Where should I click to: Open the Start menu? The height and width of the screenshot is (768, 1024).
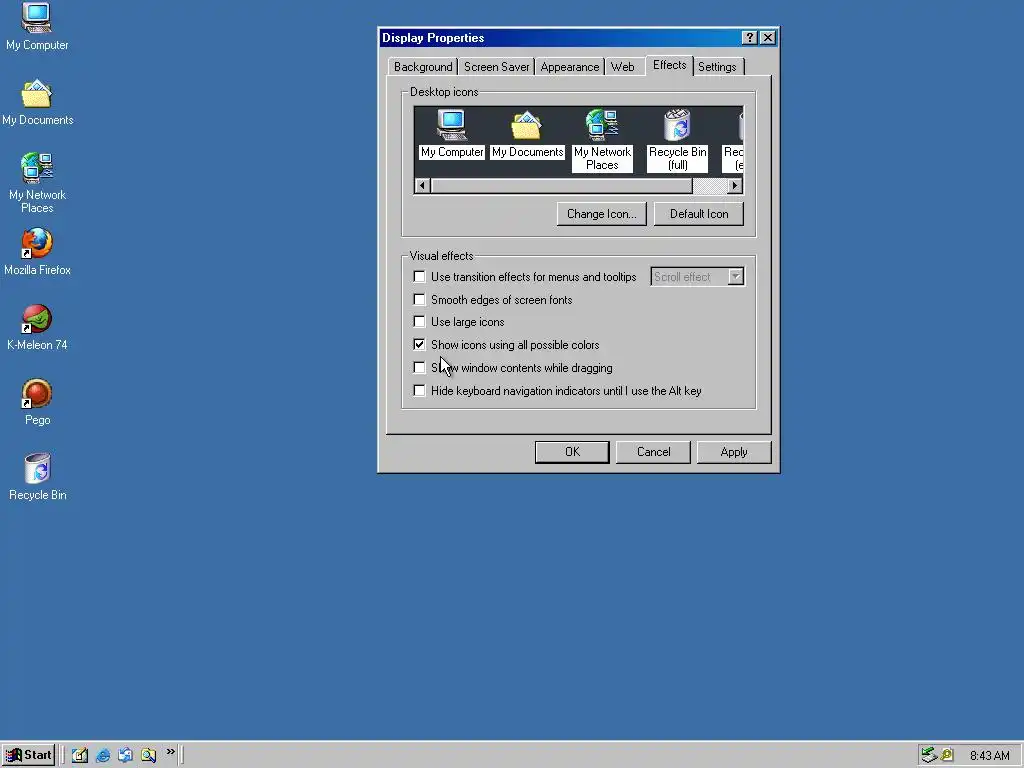click(28, 756)
